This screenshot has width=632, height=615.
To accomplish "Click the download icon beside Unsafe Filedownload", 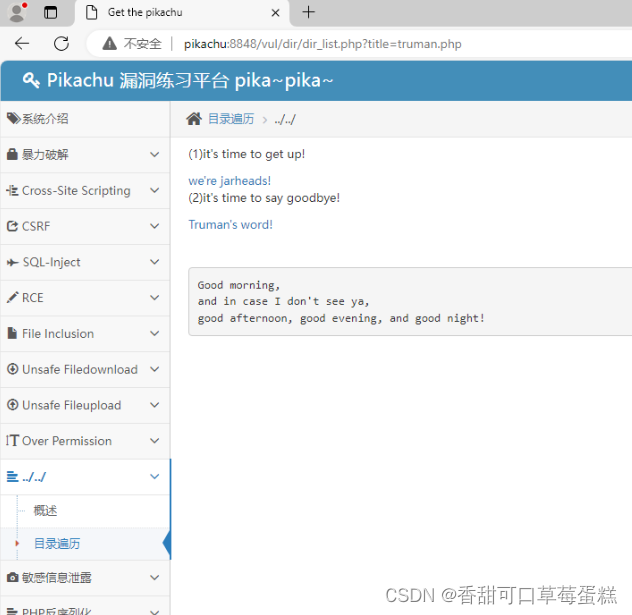I will pyautogui.click(x=12, y=369).
